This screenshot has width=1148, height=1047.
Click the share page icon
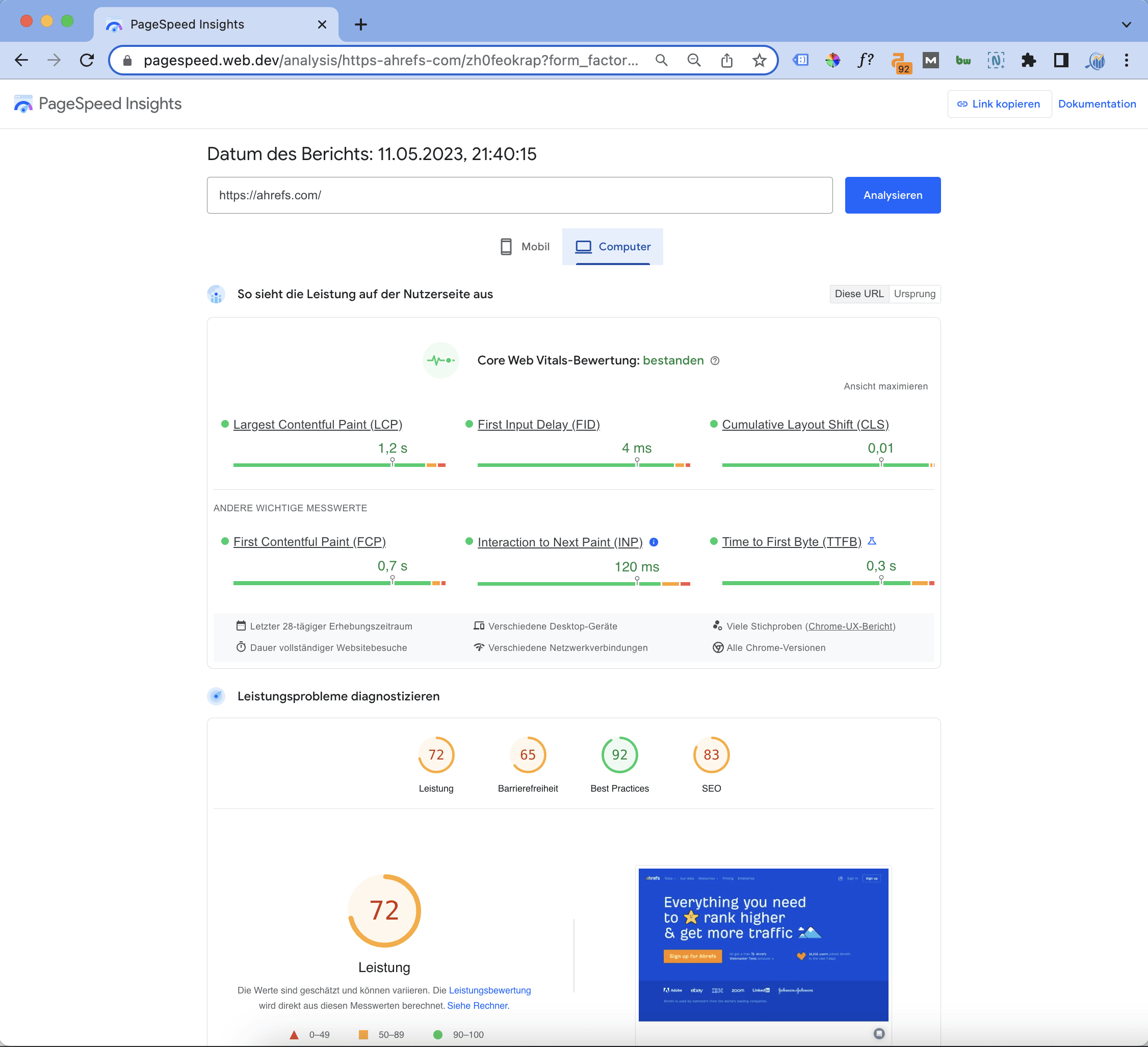(x=726, y=60)
